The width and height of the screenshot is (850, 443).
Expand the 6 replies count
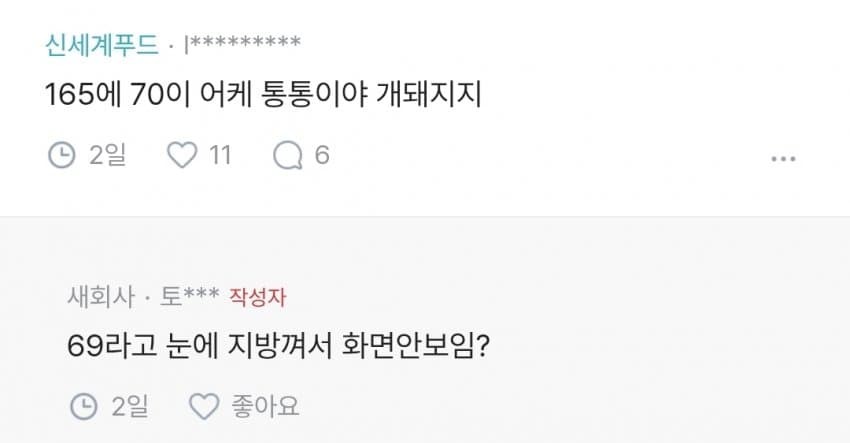click(322, 155)
